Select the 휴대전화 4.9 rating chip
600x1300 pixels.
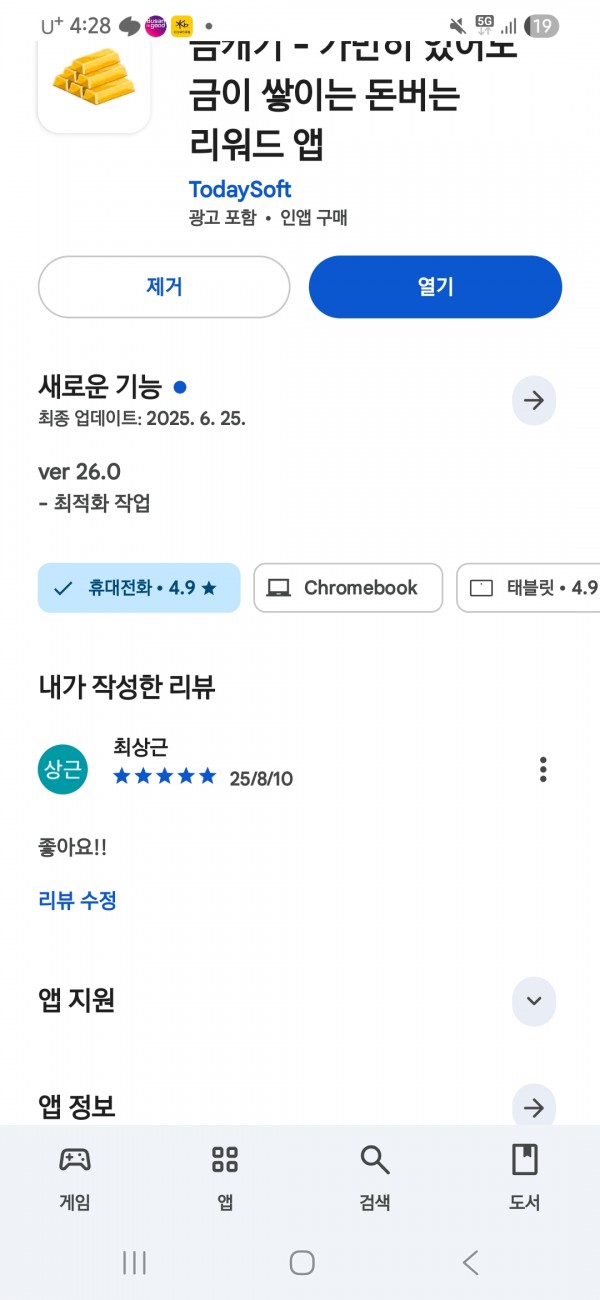[139, 588]
